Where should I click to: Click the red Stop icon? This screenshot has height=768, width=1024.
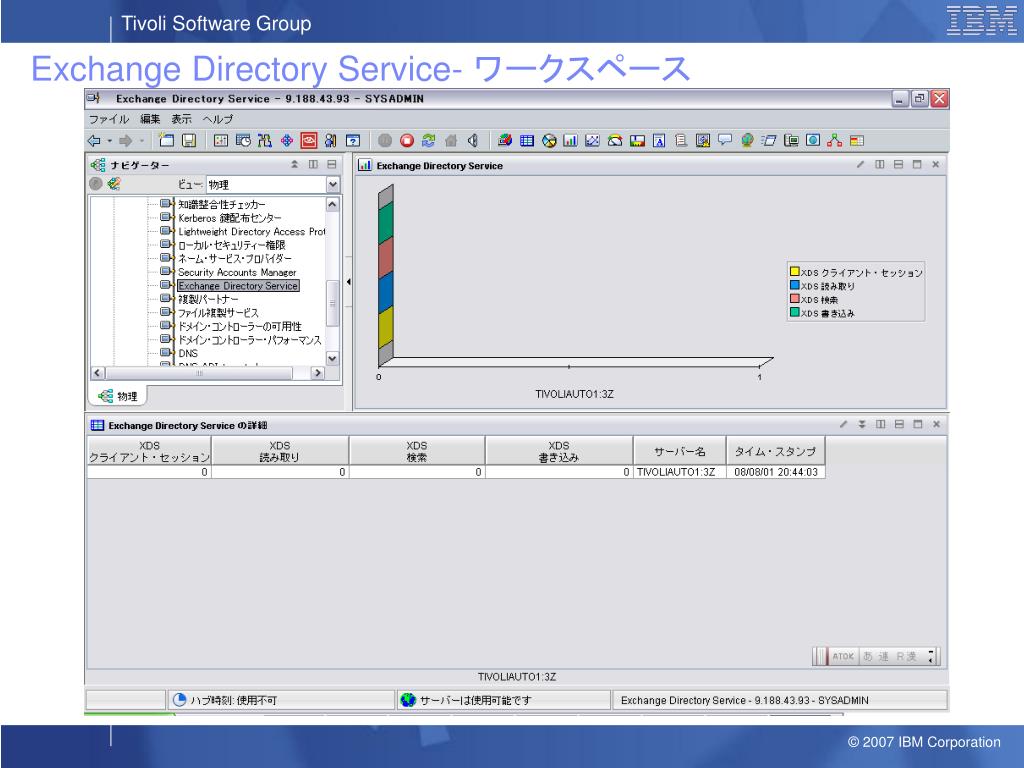click(x=407, y=140)
